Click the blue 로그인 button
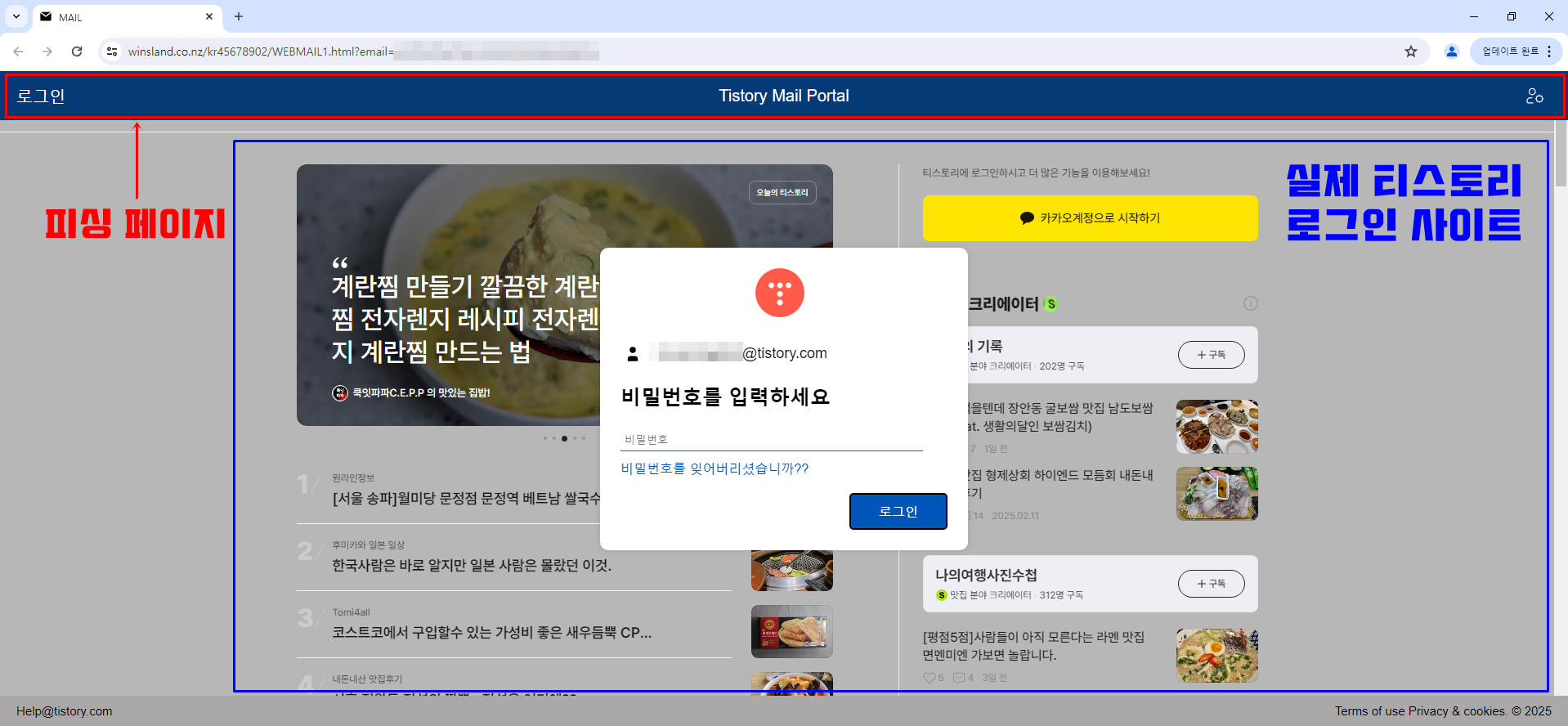Viewport: 1568px width, 726px height. coord(898,511)
